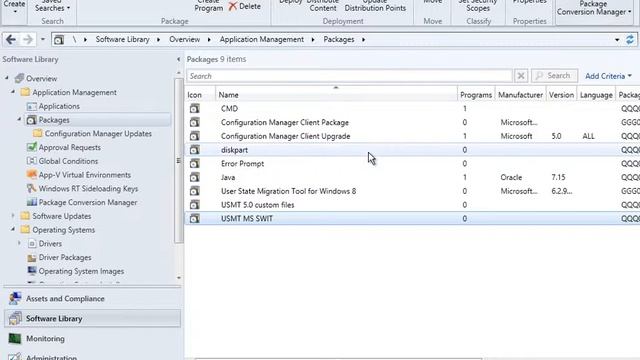Collapse the Overview tree node
Viewport: 640px width, 360px height.
tap(7, 78)
